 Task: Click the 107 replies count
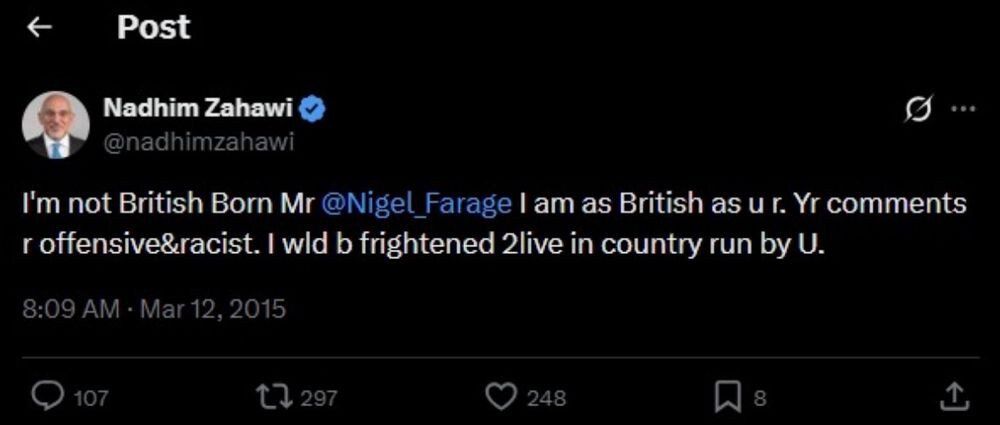91,398
